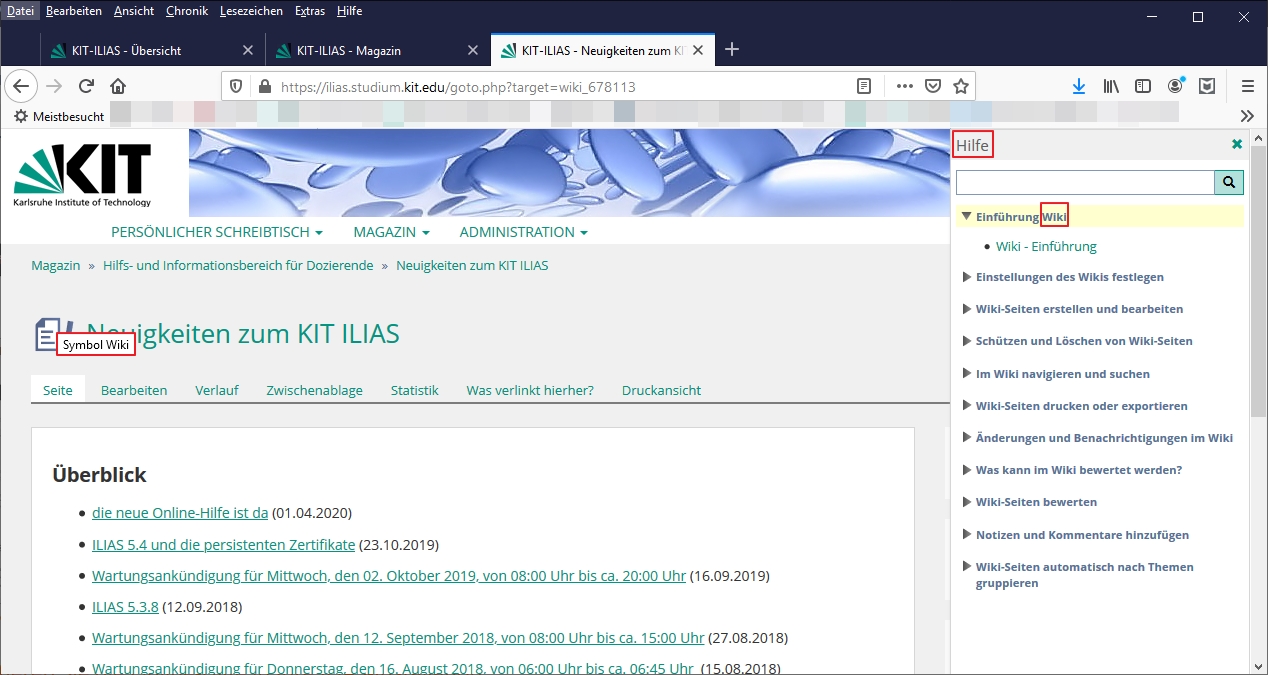1268x675 pixels.
Task: Toggle reader view in the address bar
Action: (x=864, y=87)
